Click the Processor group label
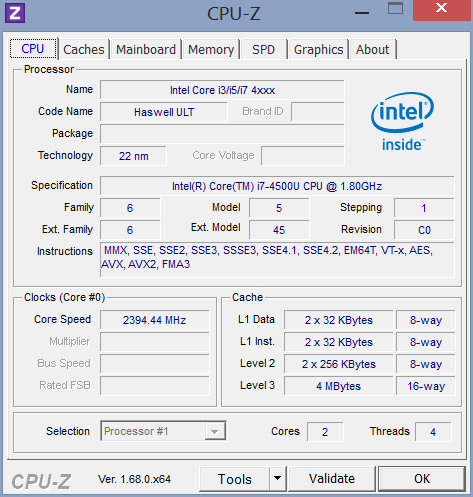This screenshot has height=497, width=473. click(49, 69)
